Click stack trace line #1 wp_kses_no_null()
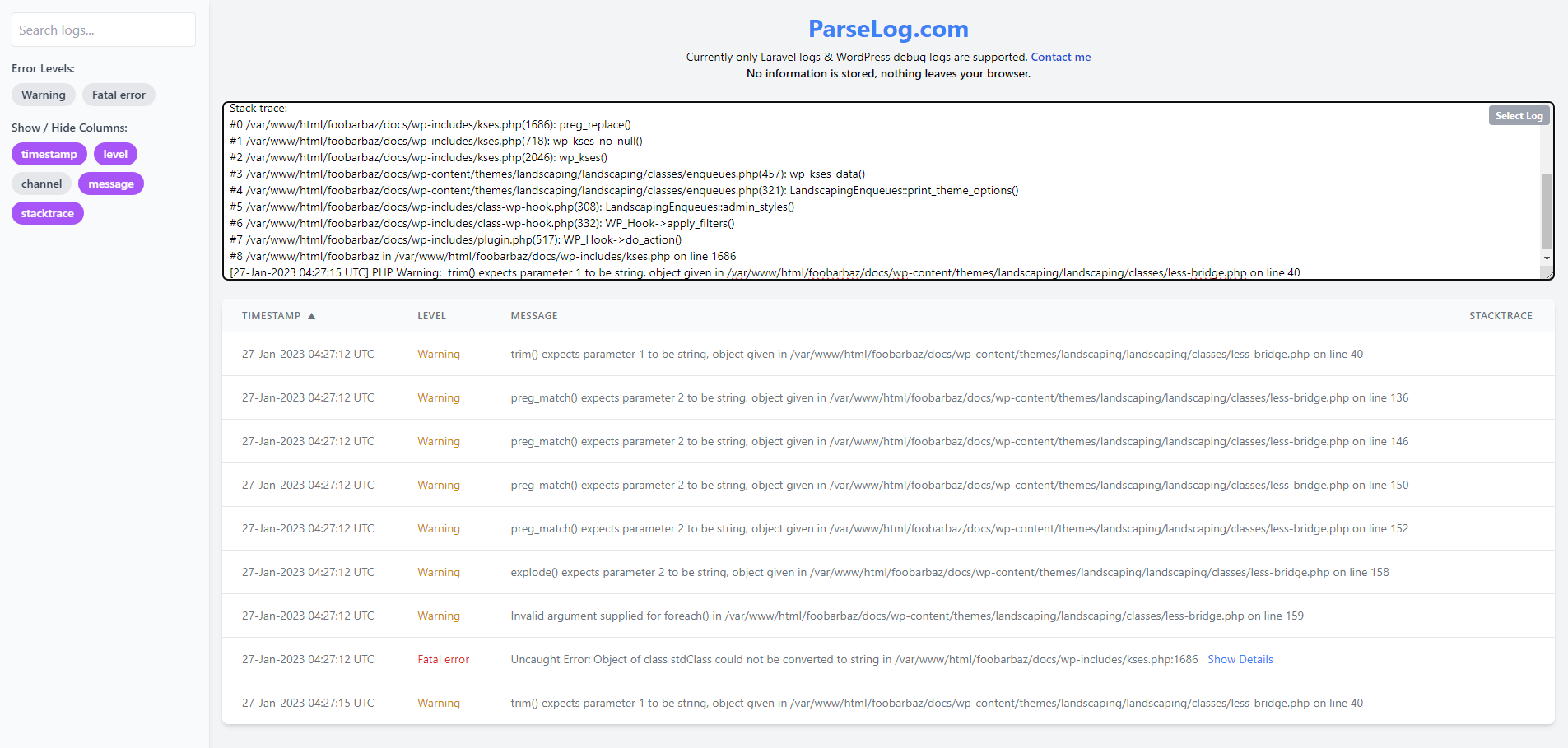The height and width of the screenshot is (748, 1568). click(436, 141)
